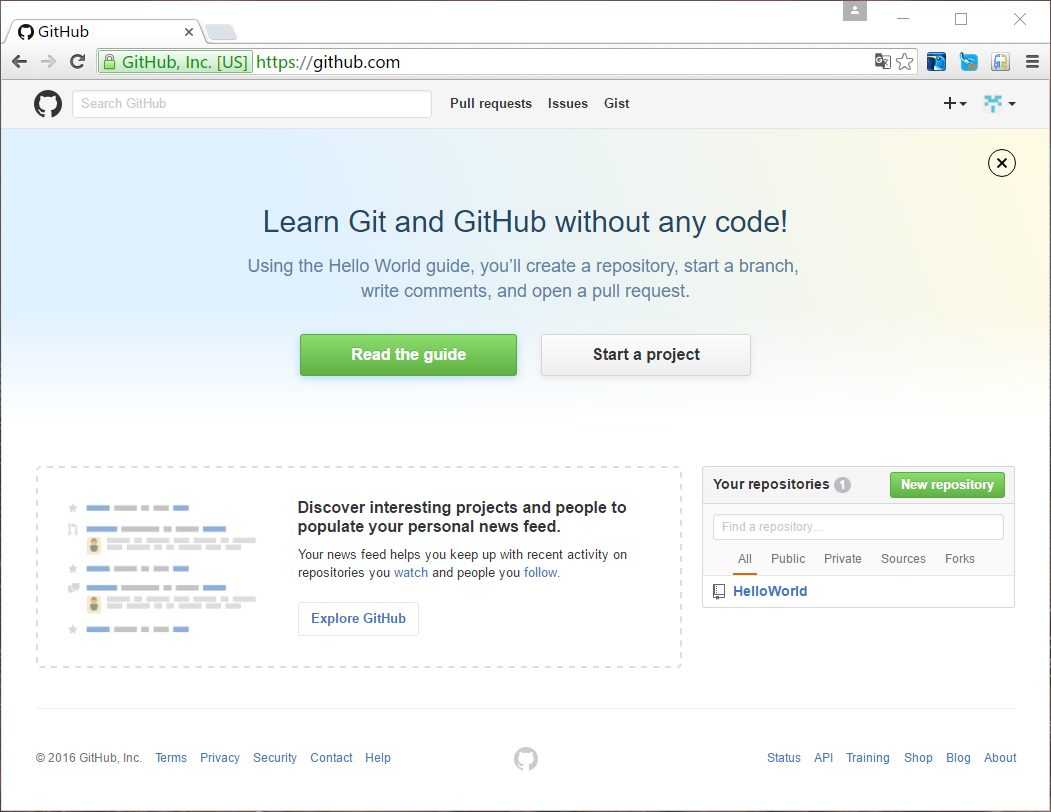Go back using browser back arrow
The height and width of the screenshot is (812, 1051).
coord(19,62)
